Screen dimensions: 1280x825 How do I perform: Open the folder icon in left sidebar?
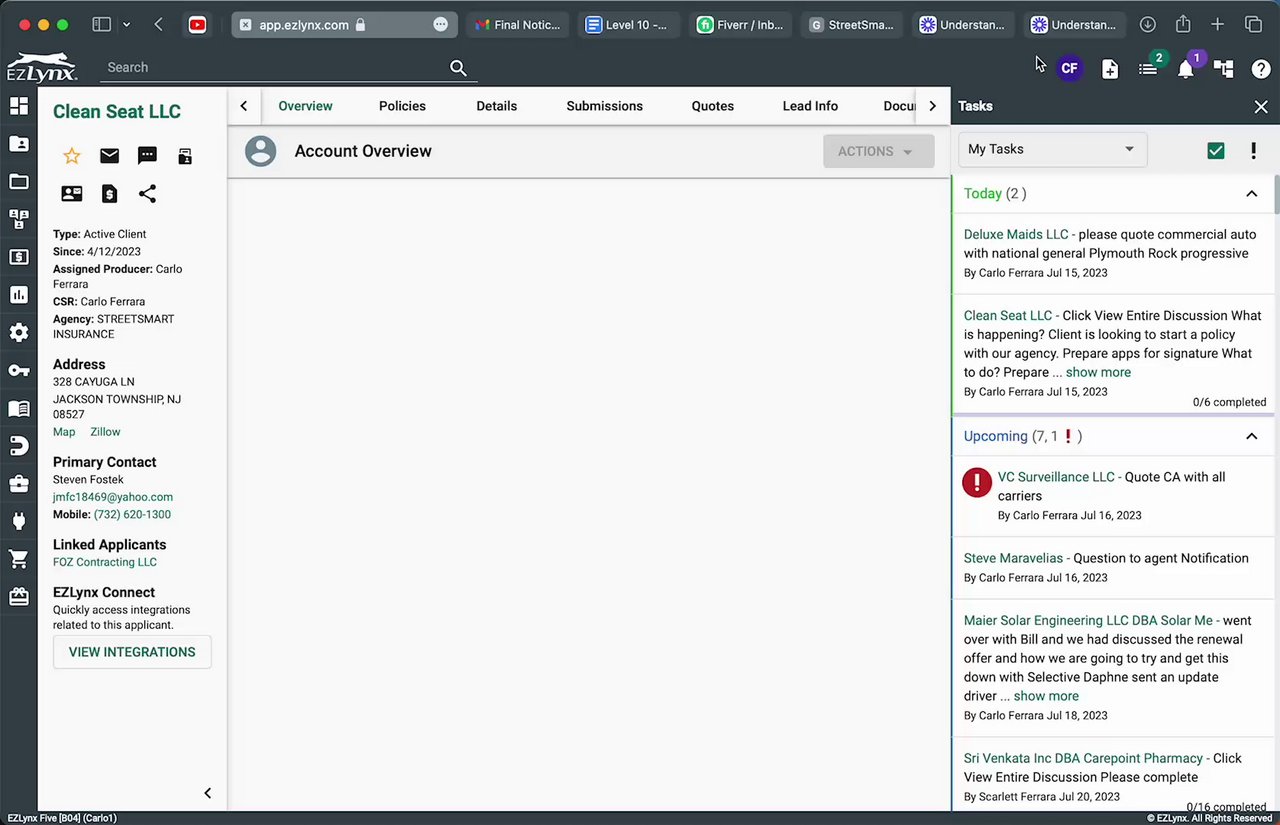coord(18,181)
